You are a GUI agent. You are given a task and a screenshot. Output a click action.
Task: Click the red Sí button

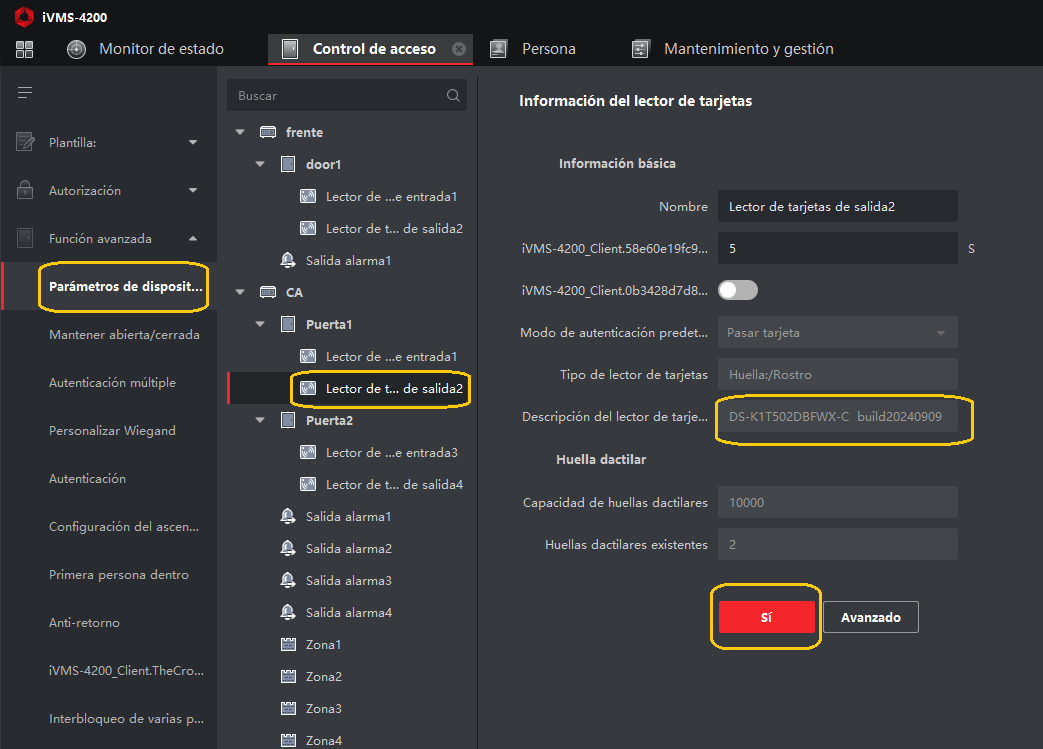point(766,617)
